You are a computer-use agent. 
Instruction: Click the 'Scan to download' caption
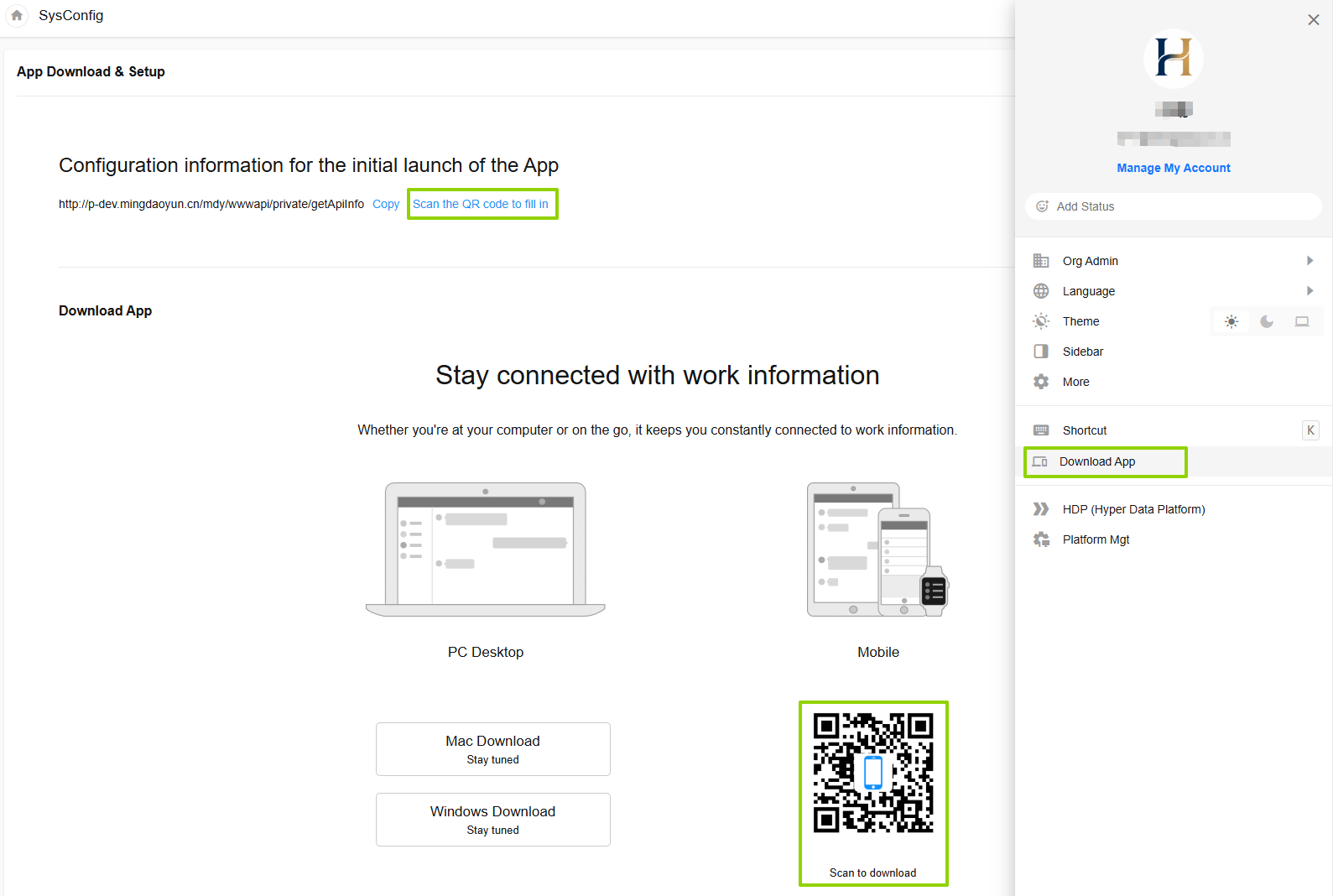[x=873, y=873]
